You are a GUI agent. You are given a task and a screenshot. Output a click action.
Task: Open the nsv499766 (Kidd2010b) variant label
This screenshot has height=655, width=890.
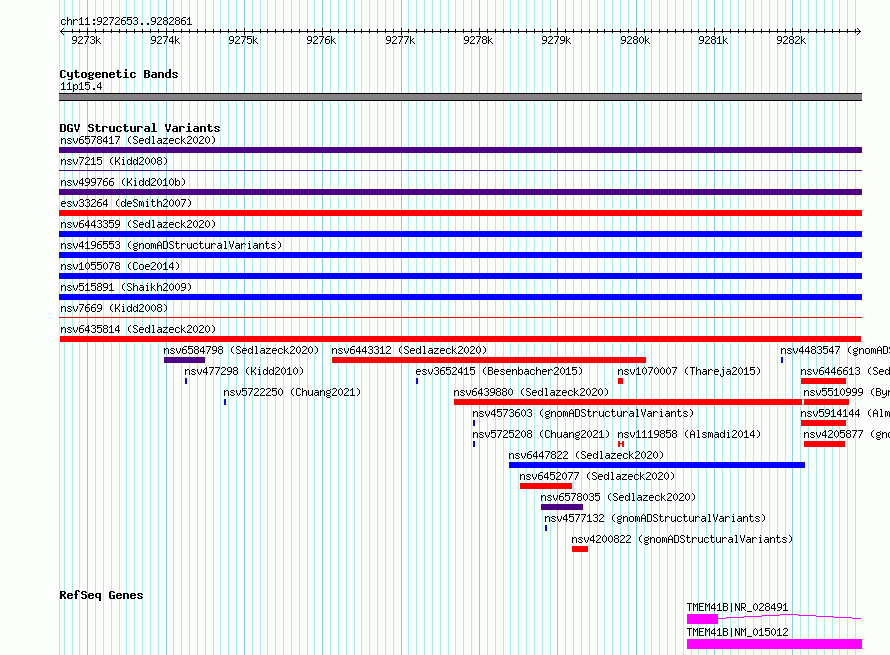point(123,182)
